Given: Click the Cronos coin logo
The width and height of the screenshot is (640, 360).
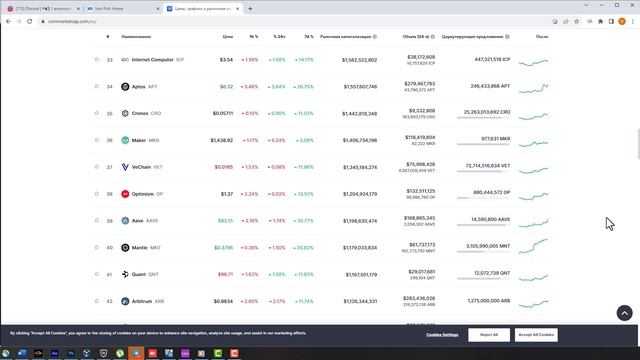Looking at the screenshot, I should pyautogui.click(x=125, y=113).
